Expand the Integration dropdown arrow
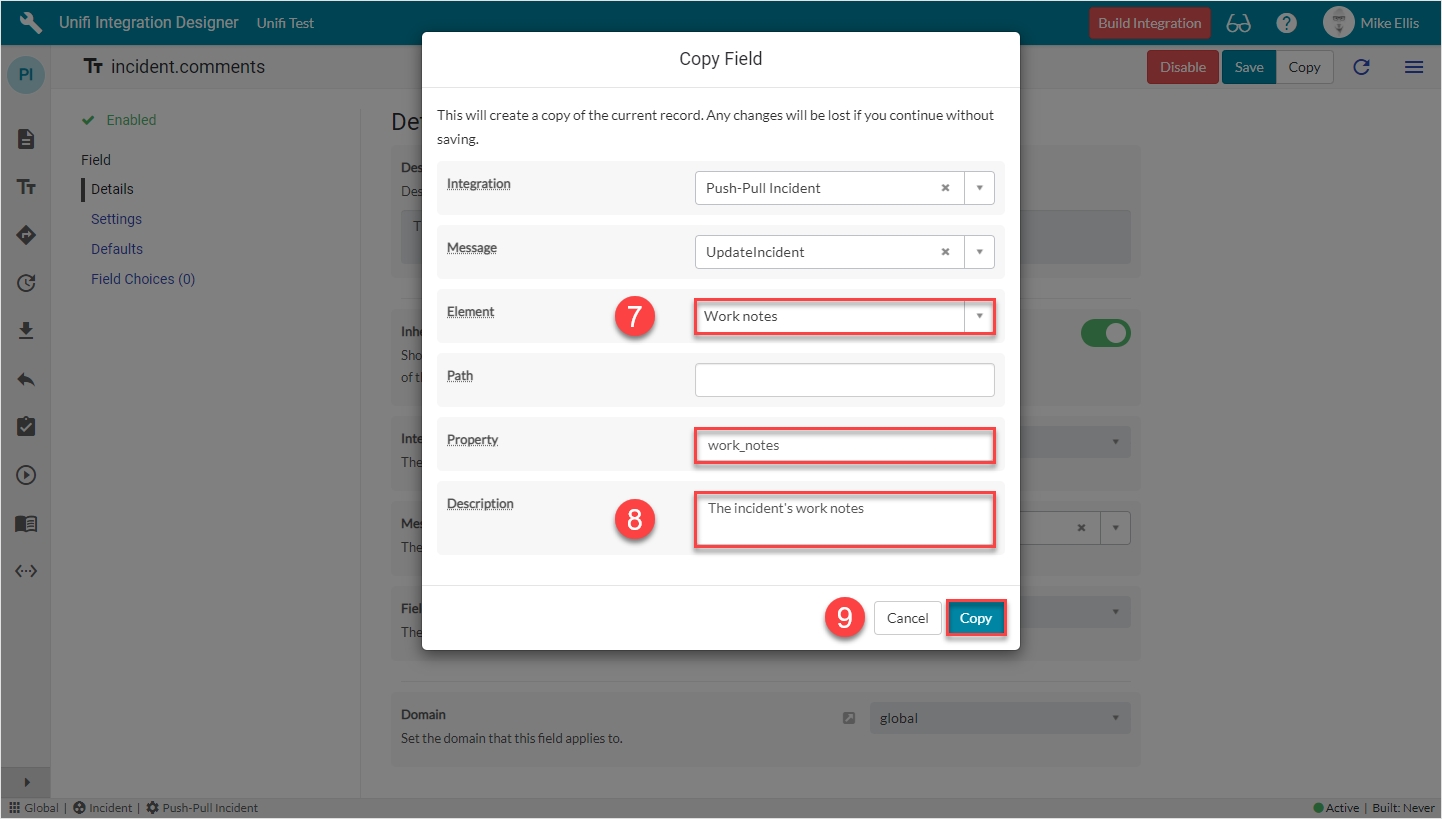 pyautogui.click(x=979, y=188)
